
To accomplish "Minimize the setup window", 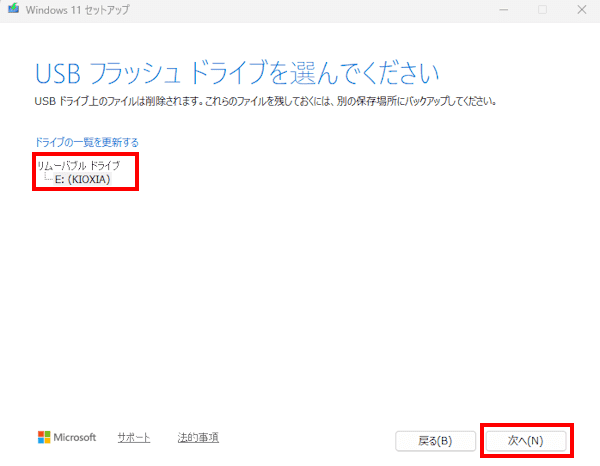I will pos(504,10).
